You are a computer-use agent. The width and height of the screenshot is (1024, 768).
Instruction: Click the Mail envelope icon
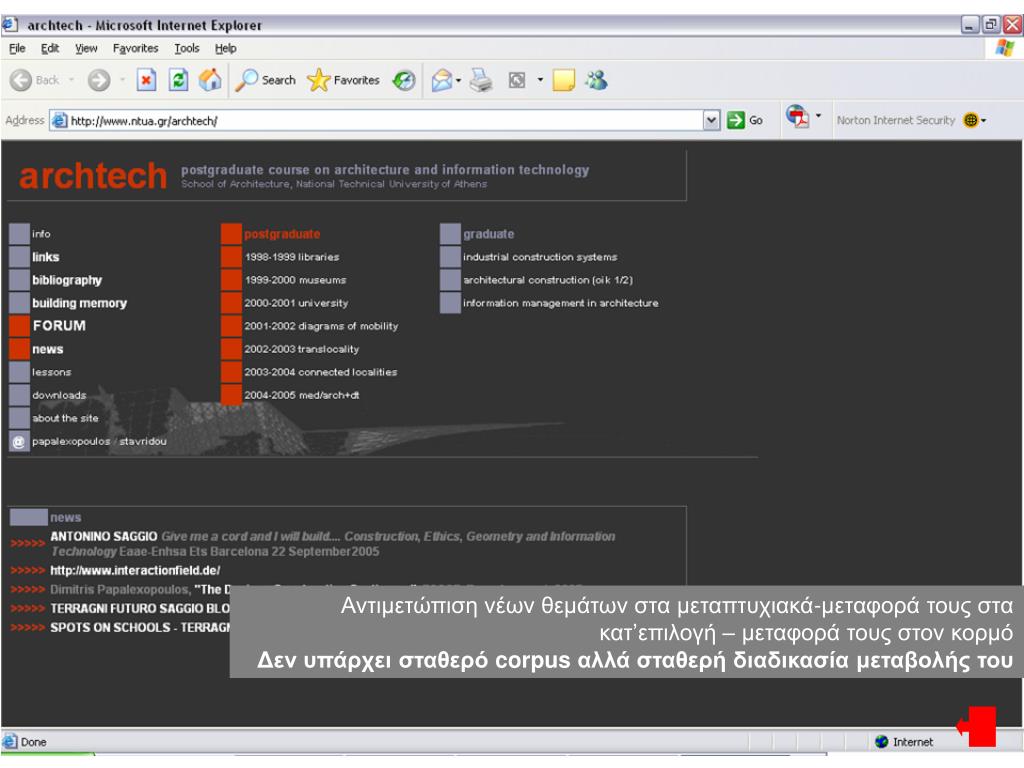tap(442, 80)
